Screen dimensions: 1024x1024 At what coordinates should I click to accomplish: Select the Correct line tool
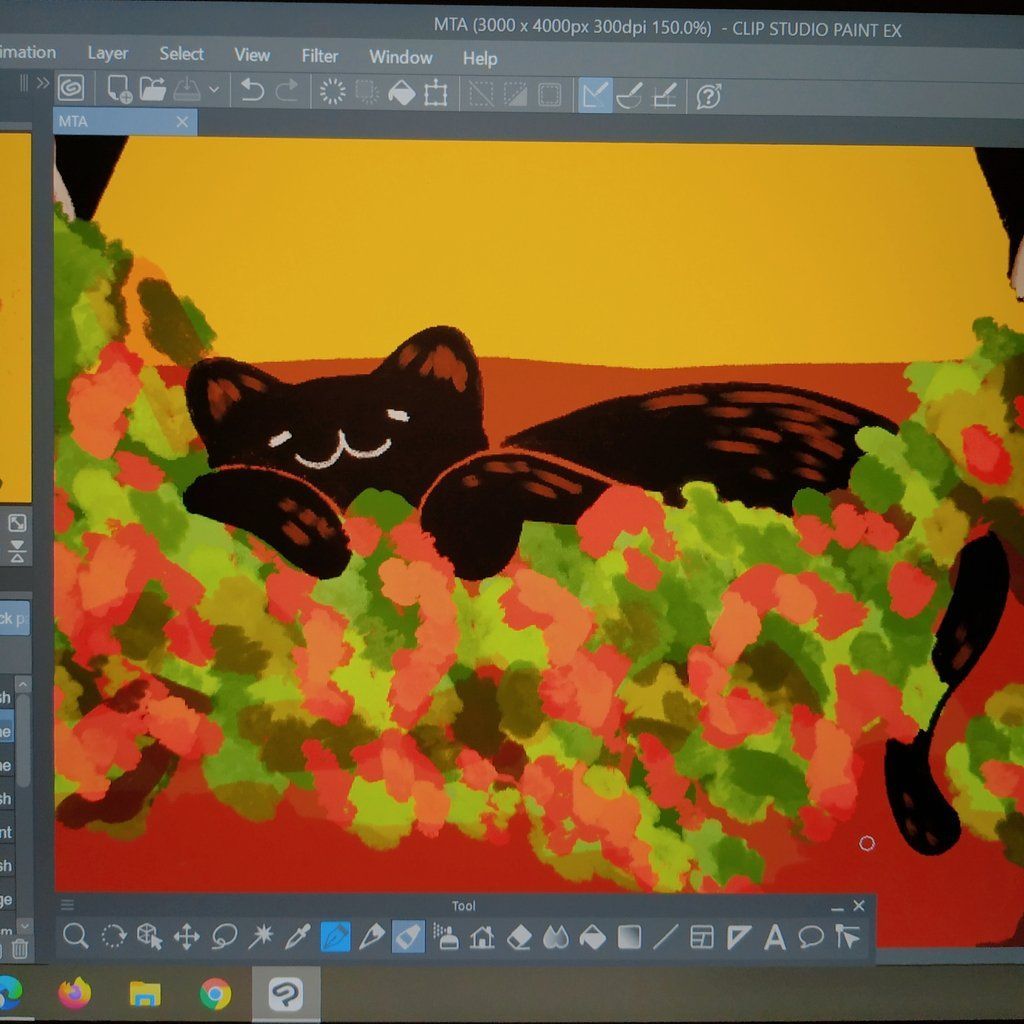coord(847,936)
